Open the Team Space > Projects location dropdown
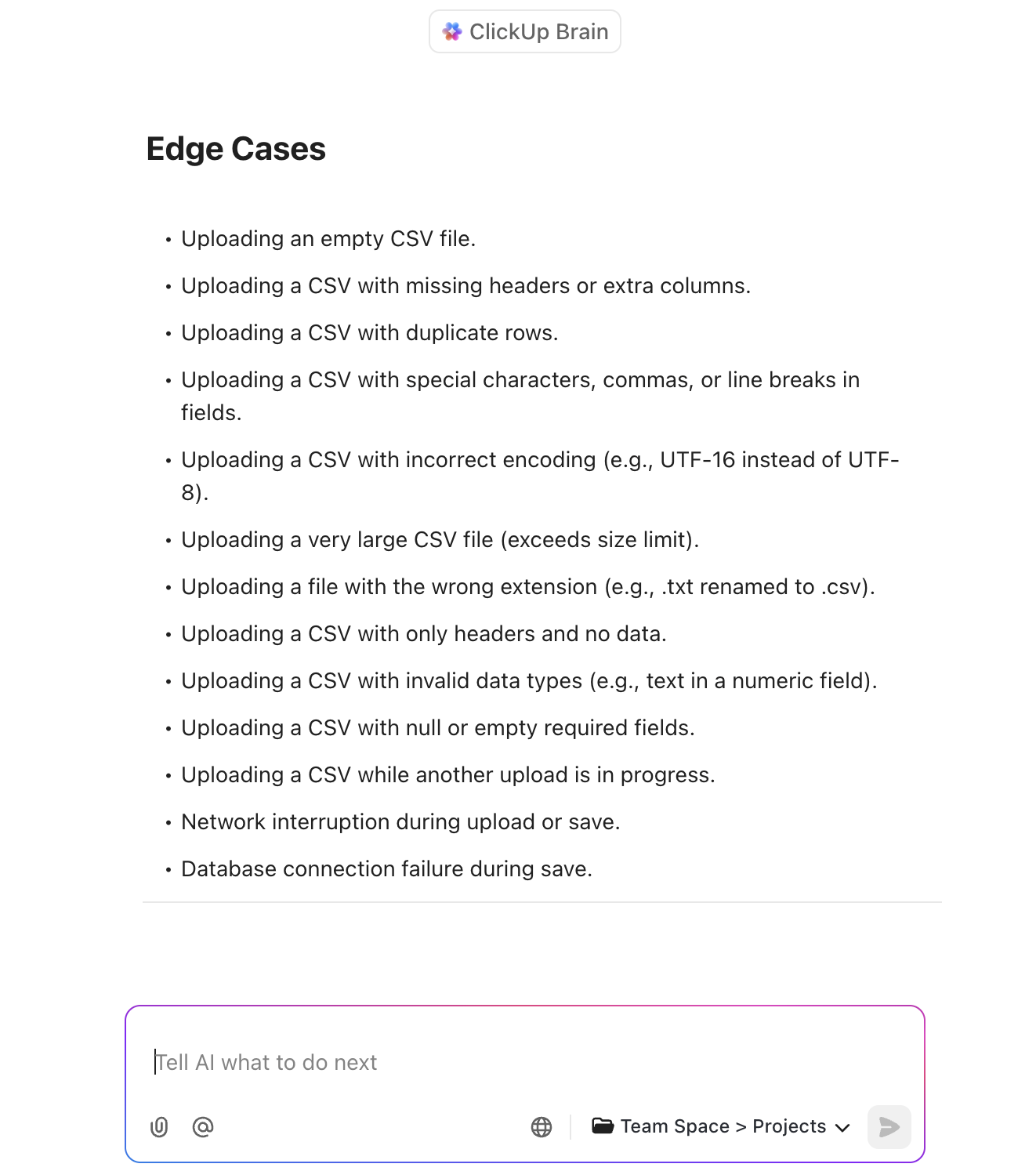Screen dimensions: 1036x1171 coord(721,1126)
